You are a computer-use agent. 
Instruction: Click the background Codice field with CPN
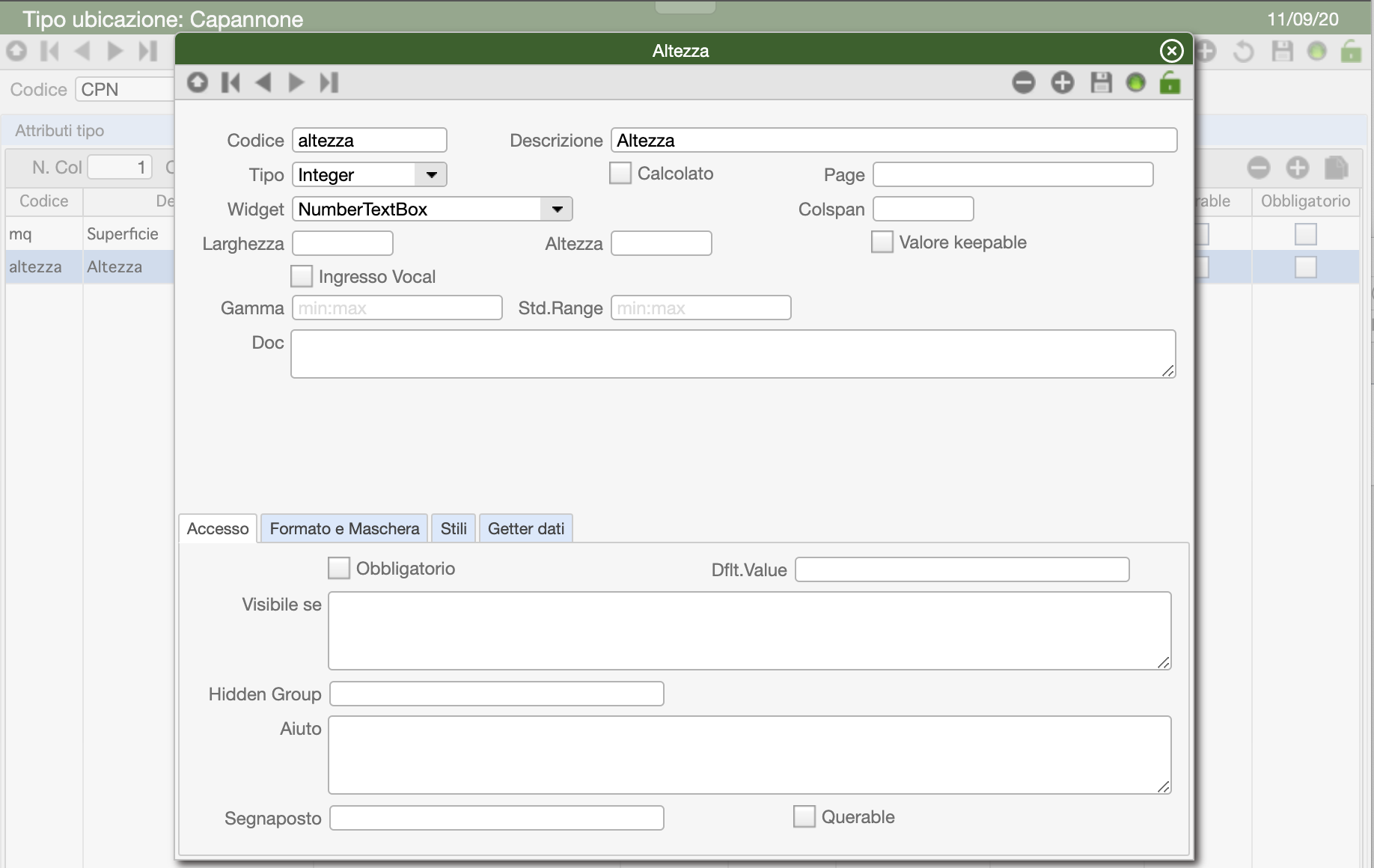[x=124, y=89]
